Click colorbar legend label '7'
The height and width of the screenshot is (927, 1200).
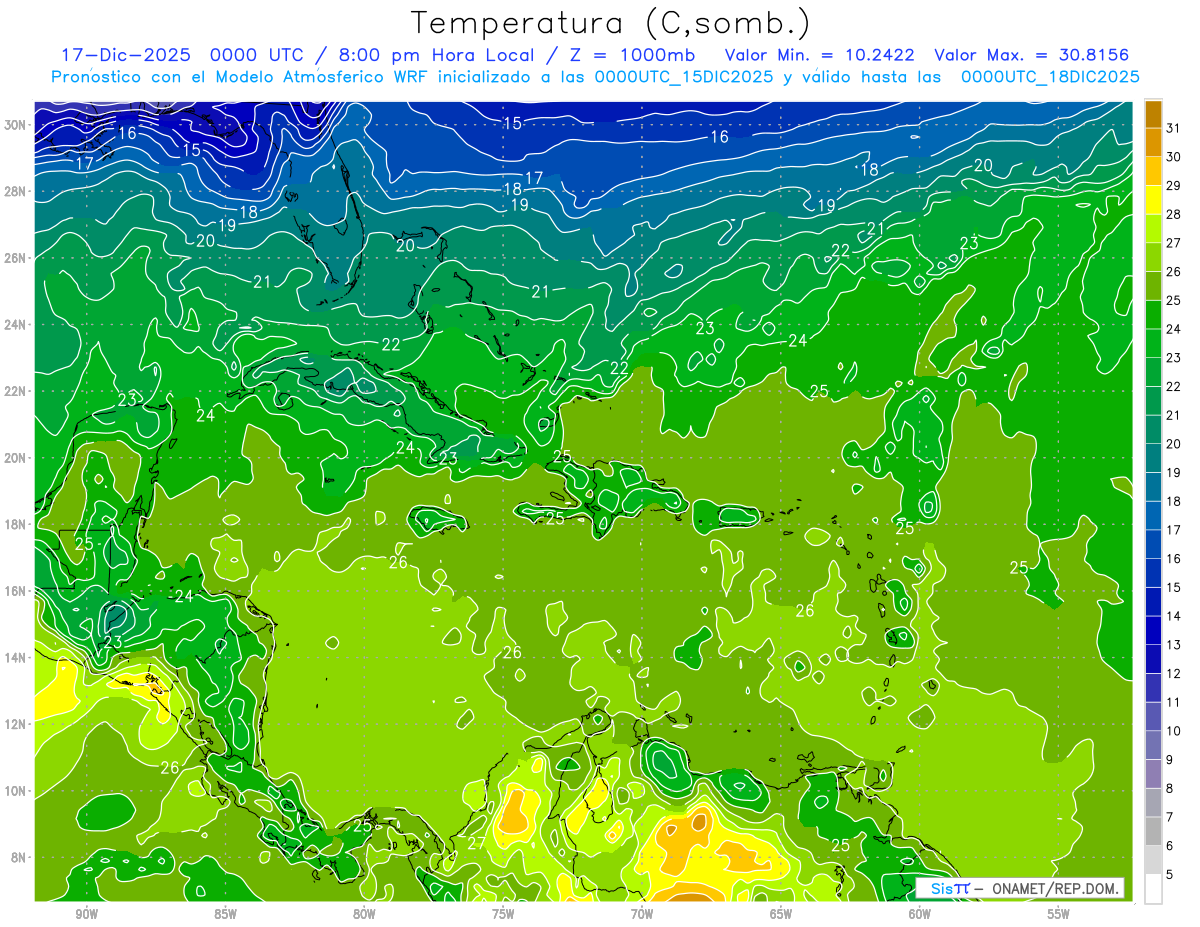point(1170,817)
